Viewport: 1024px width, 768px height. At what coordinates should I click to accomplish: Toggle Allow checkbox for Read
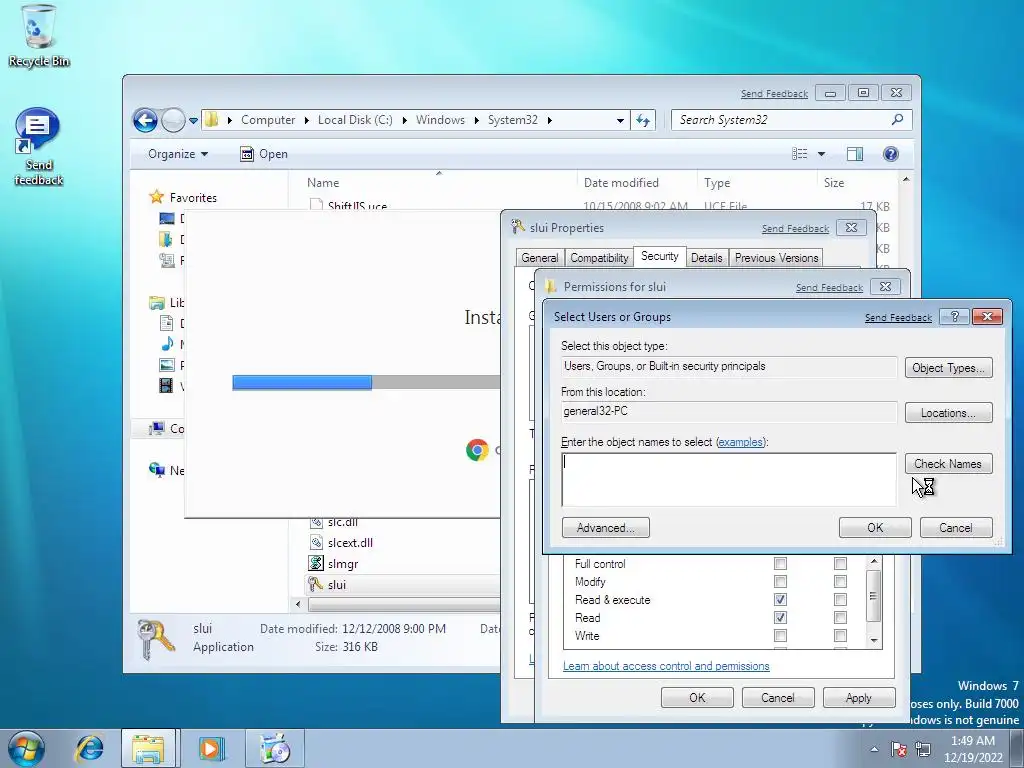pyautogui.click(x=780, y=617)
